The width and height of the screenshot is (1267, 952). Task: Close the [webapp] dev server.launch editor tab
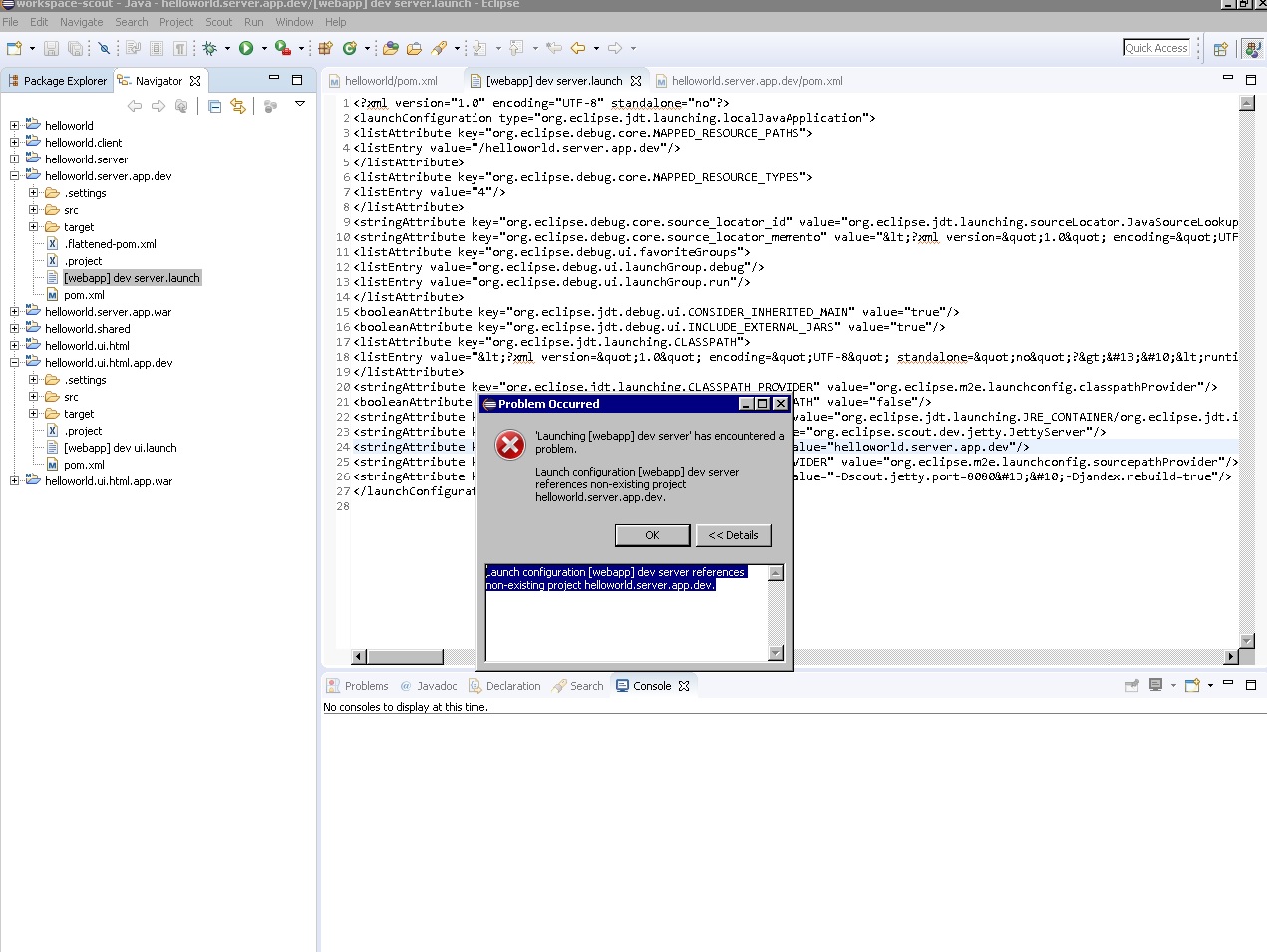pos(636,81)
